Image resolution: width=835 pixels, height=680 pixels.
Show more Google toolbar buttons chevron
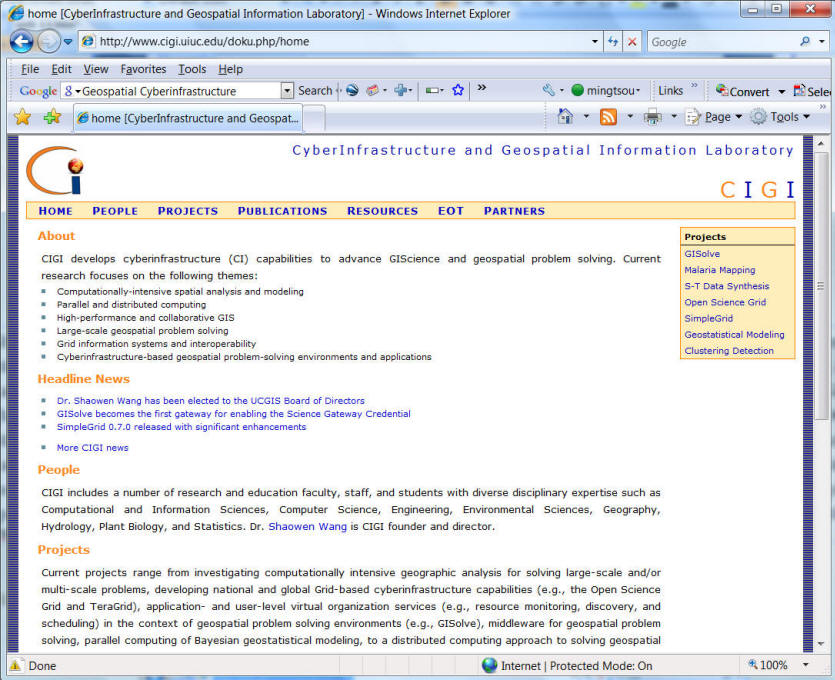click(482, 88)
